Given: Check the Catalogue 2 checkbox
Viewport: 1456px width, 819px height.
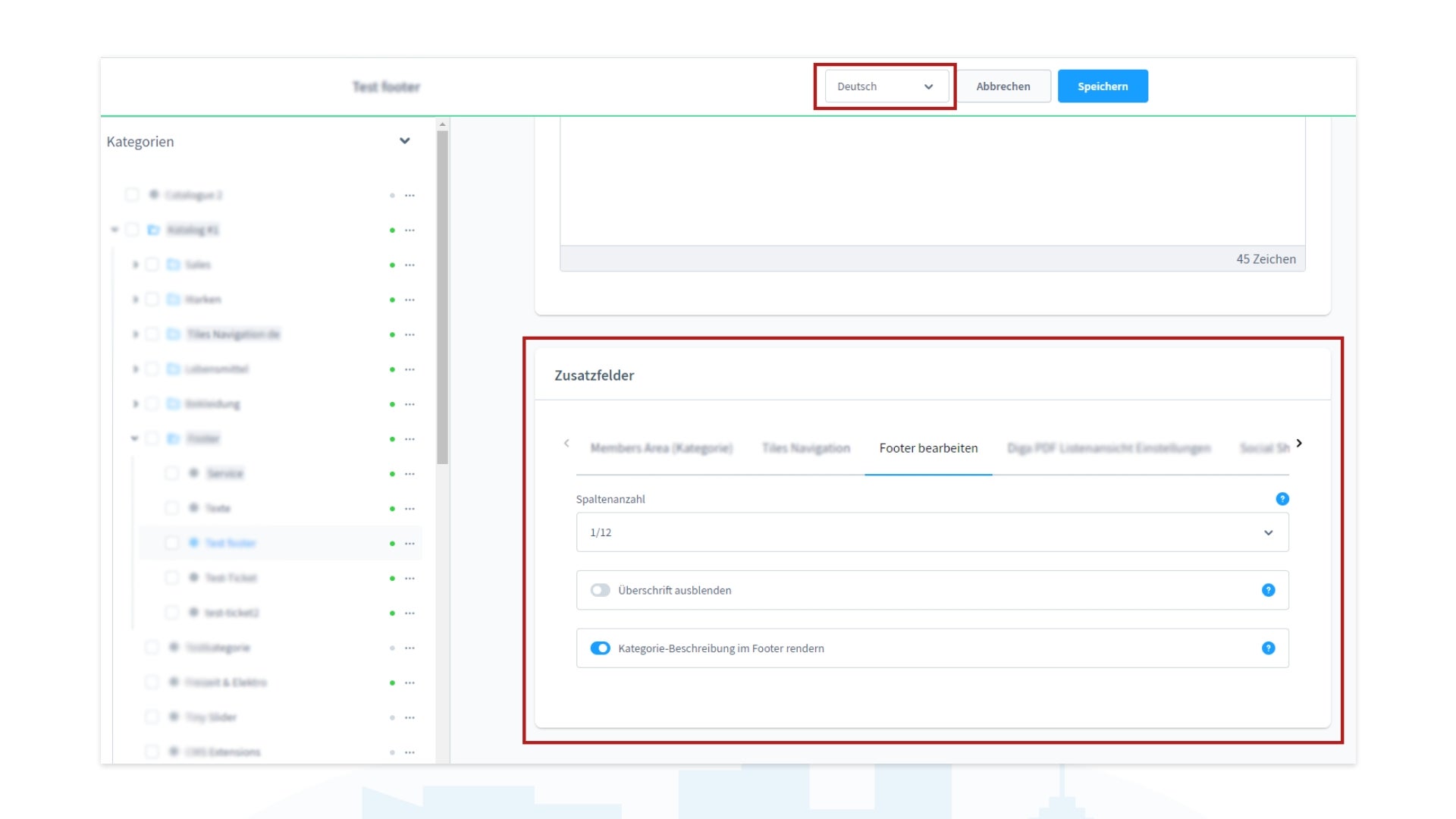Looking at the screenshot, I should pos(132,195).
